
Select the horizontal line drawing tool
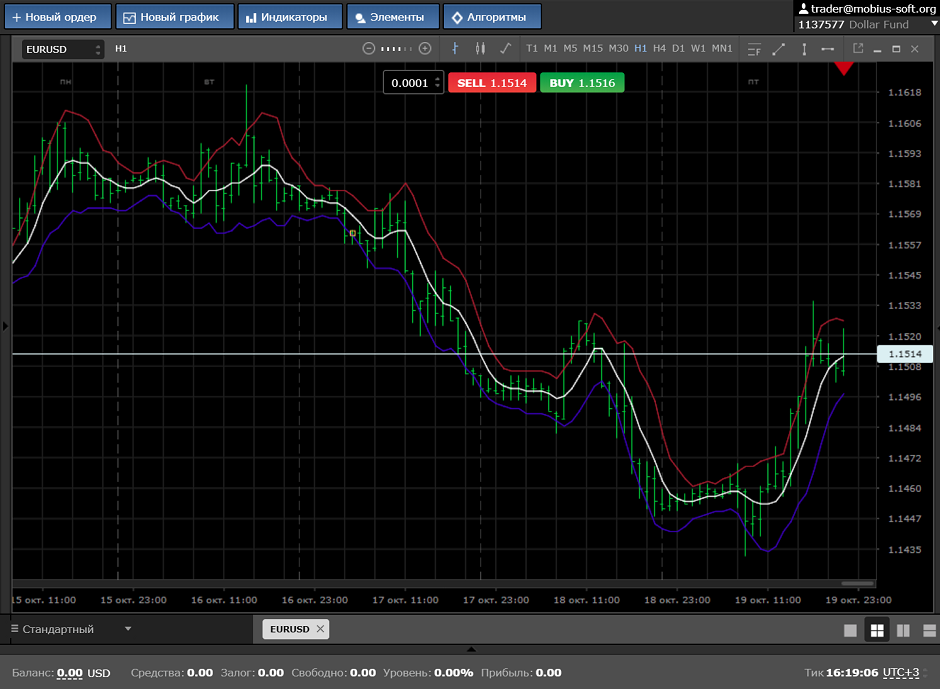tap(828, 49)
